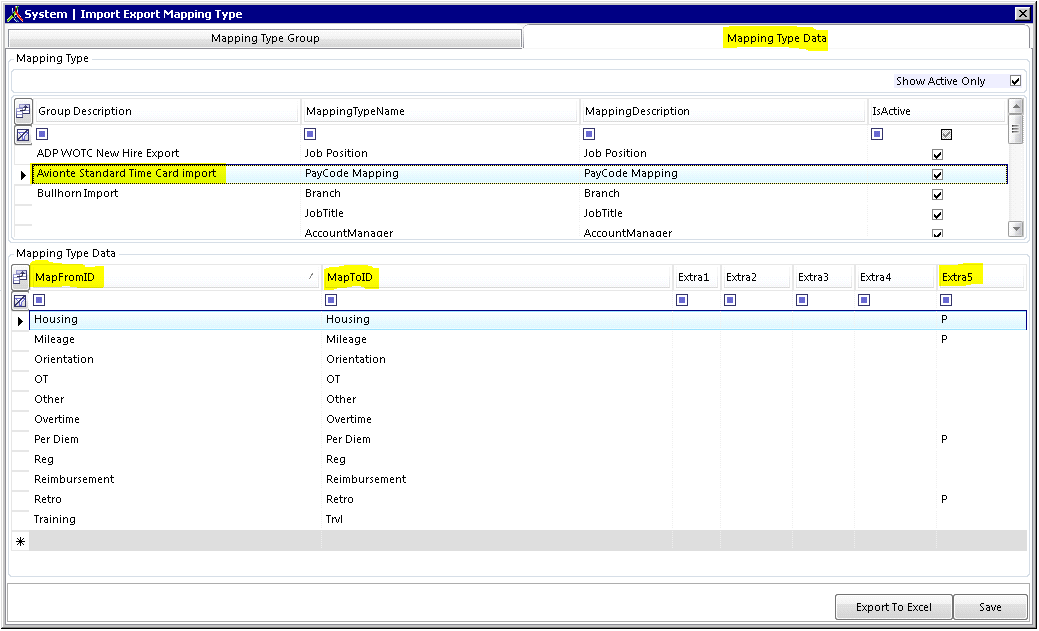Uncheck IsActive for the PayCode Mapping row
Viewport: 1039px width, 631px height.
click(937, 175)
